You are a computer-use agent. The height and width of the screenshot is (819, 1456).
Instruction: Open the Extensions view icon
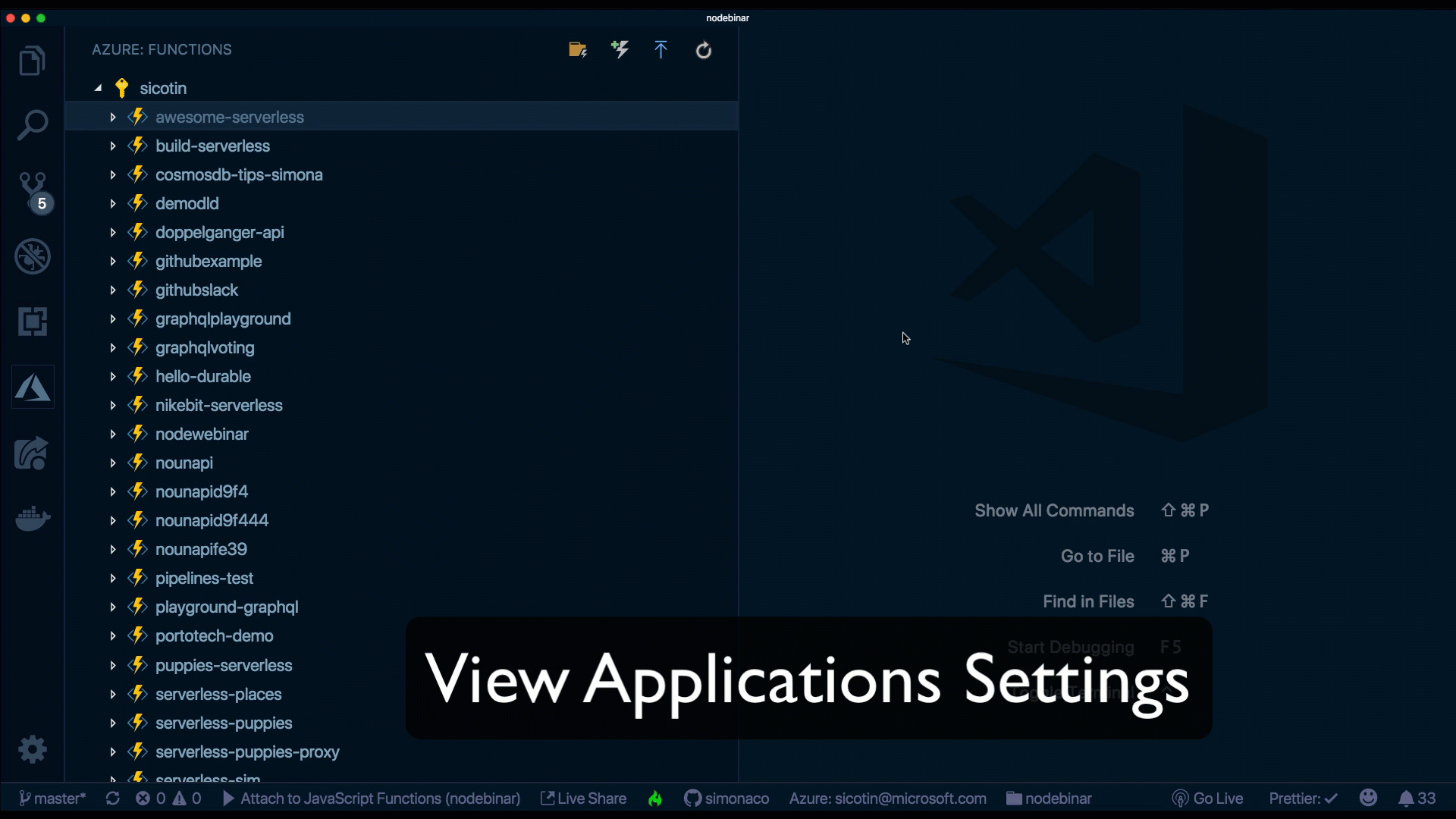[33, 322]
